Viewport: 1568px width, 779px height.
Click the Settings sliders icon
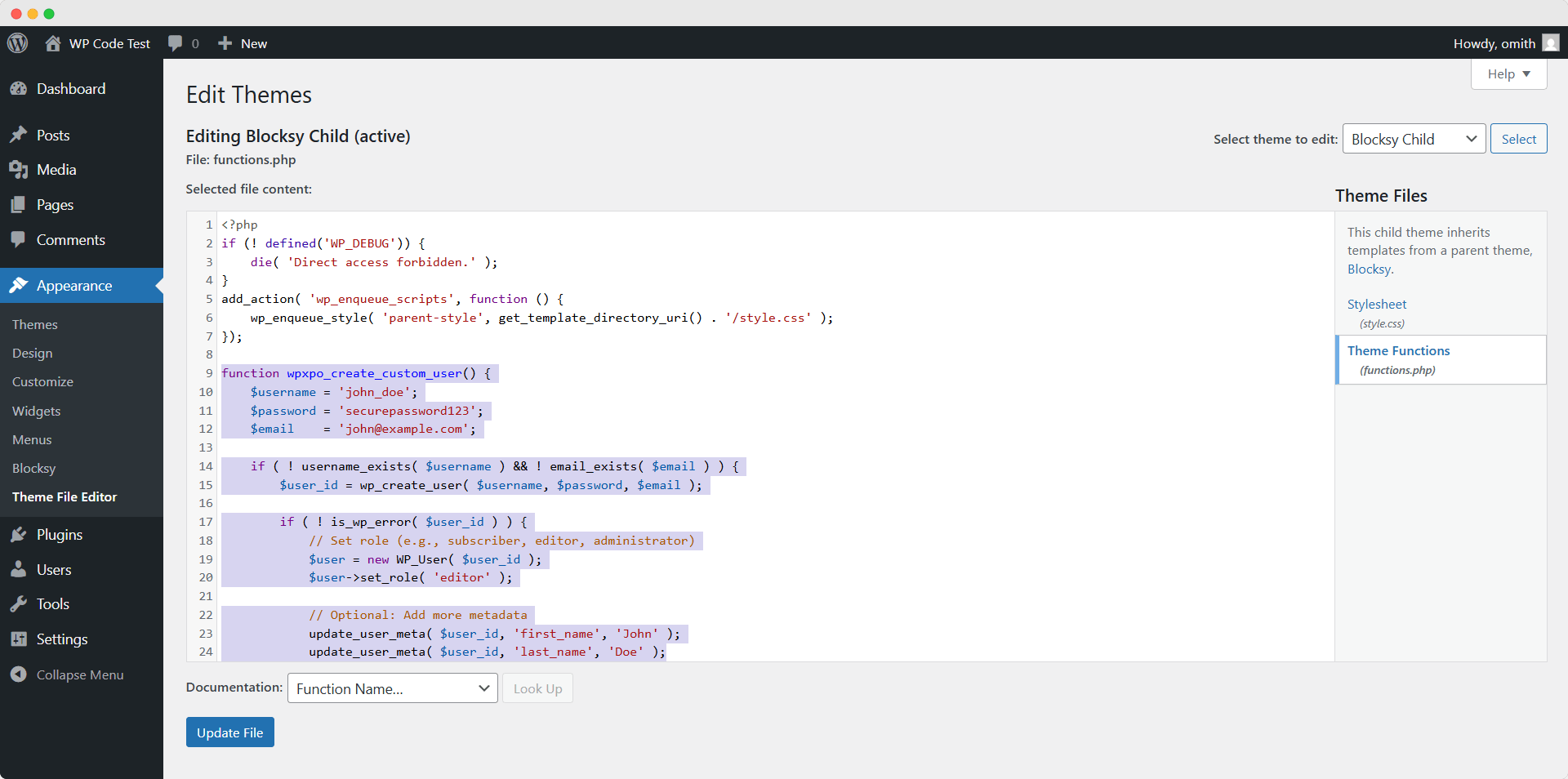tap(18, 639)
